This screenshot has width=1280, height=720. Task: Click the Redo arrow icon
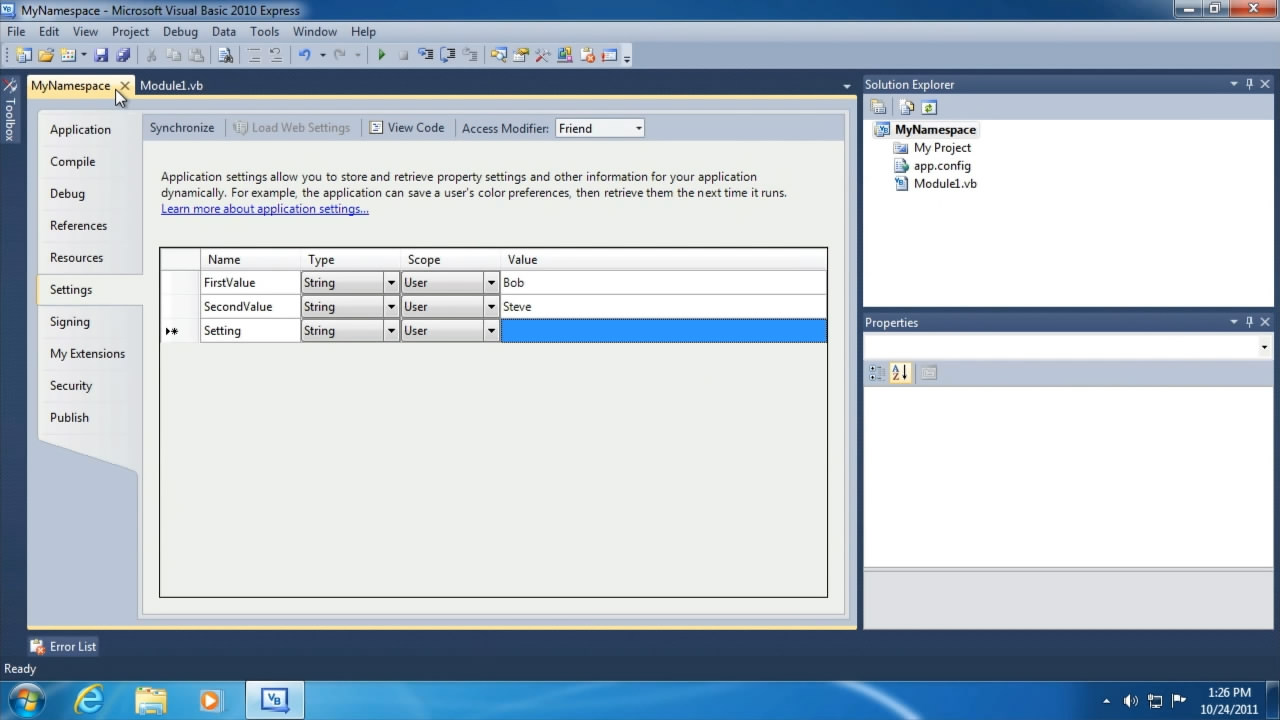(340, 55)
